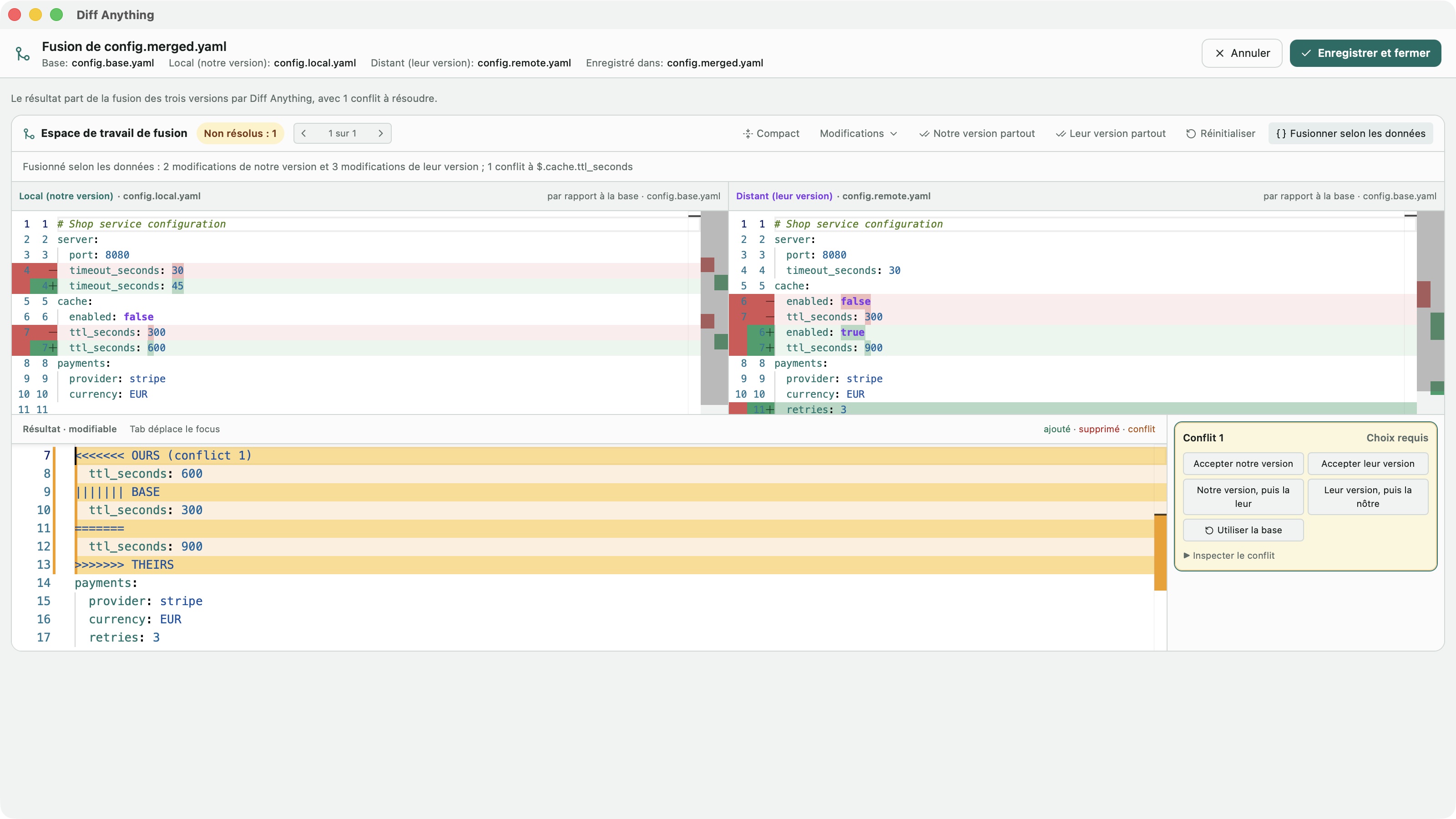Screen dimensions: 1456x819
Task: Click the '1 sur 1' conflict counter
Action: (x=342, y=133)
